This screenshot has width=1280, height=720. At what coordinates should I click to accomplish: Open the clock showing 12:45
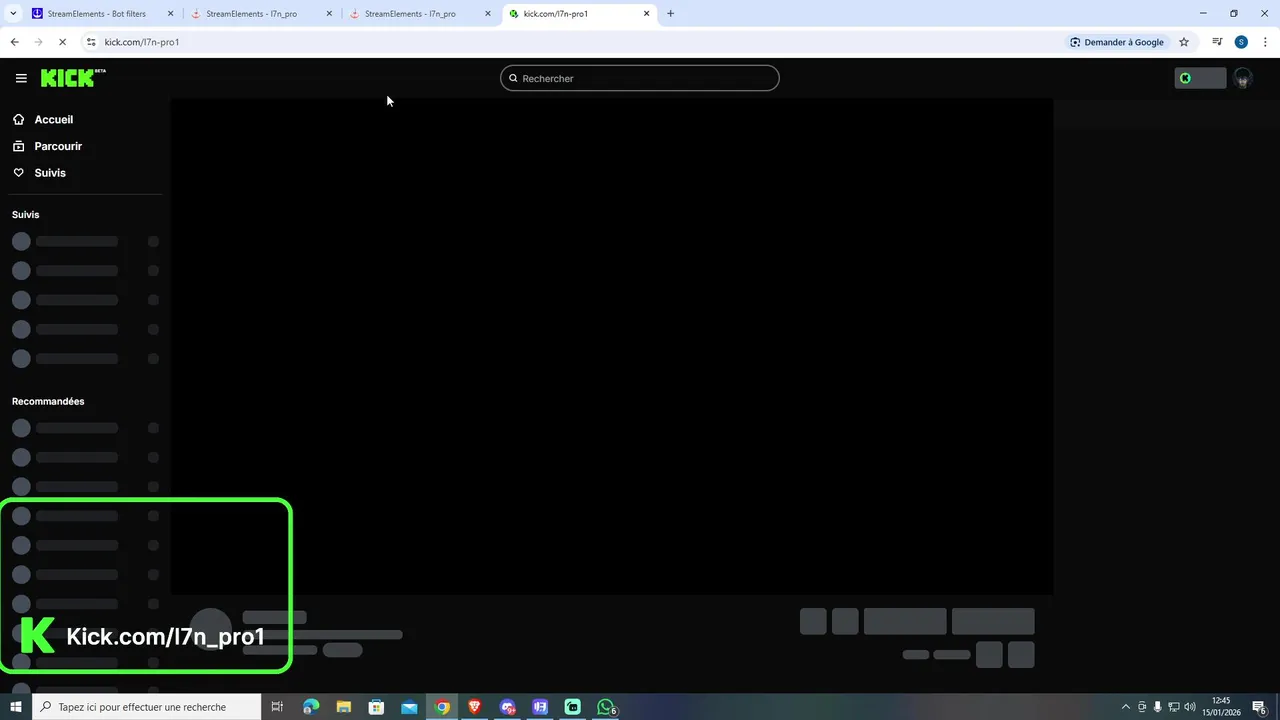[x=1220, y=707]
